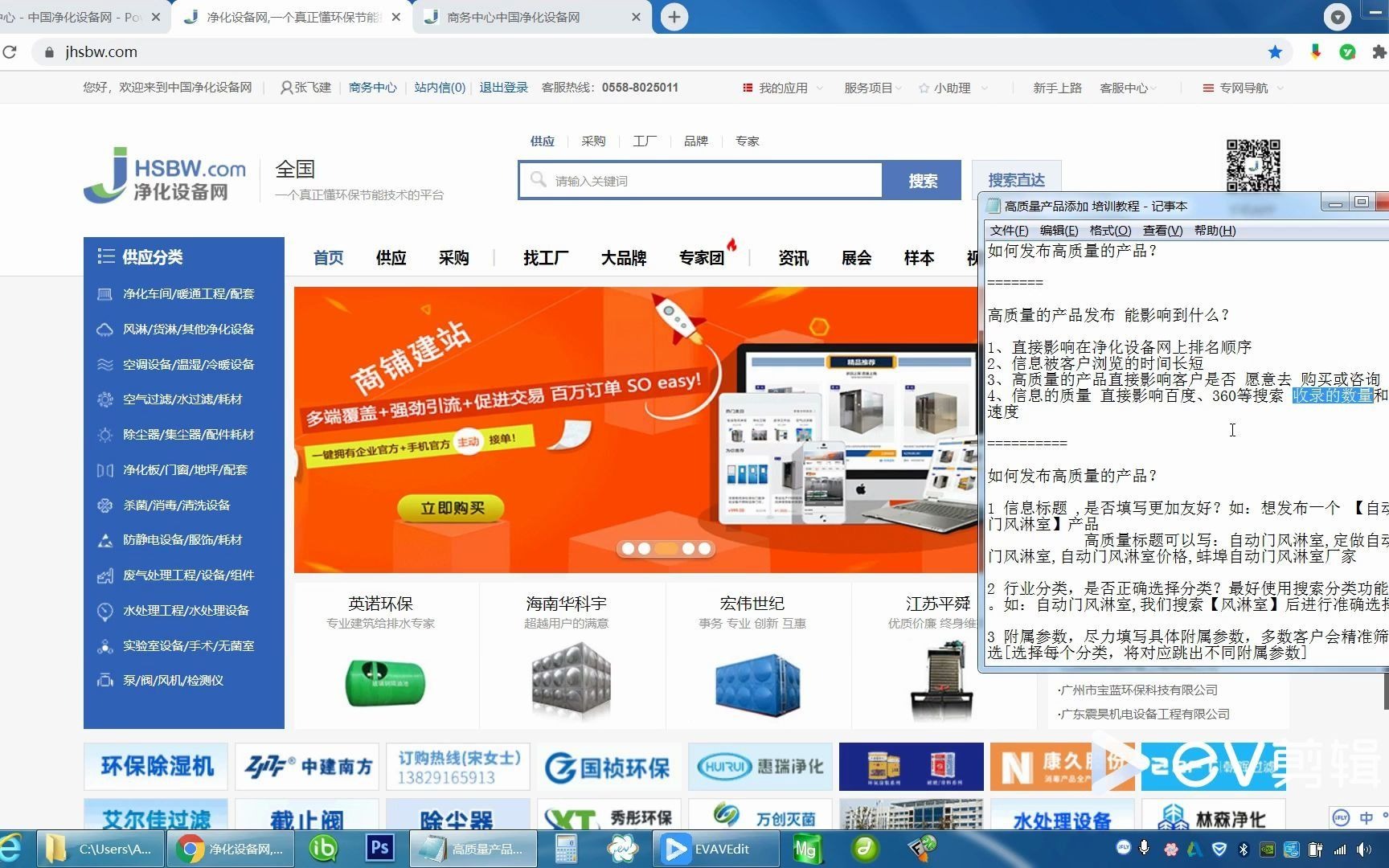Open 风淋/货淋/其他净化设备 category
1389x868 pixels.
click(188, 330)
